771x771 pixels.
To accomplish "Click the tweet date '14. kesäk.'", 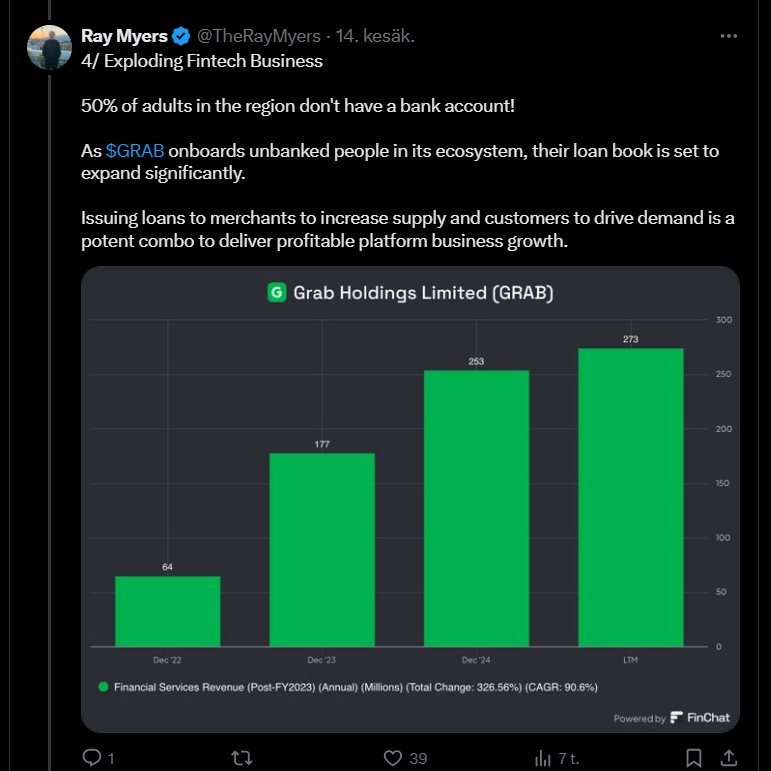I will [x=374, y=36].
